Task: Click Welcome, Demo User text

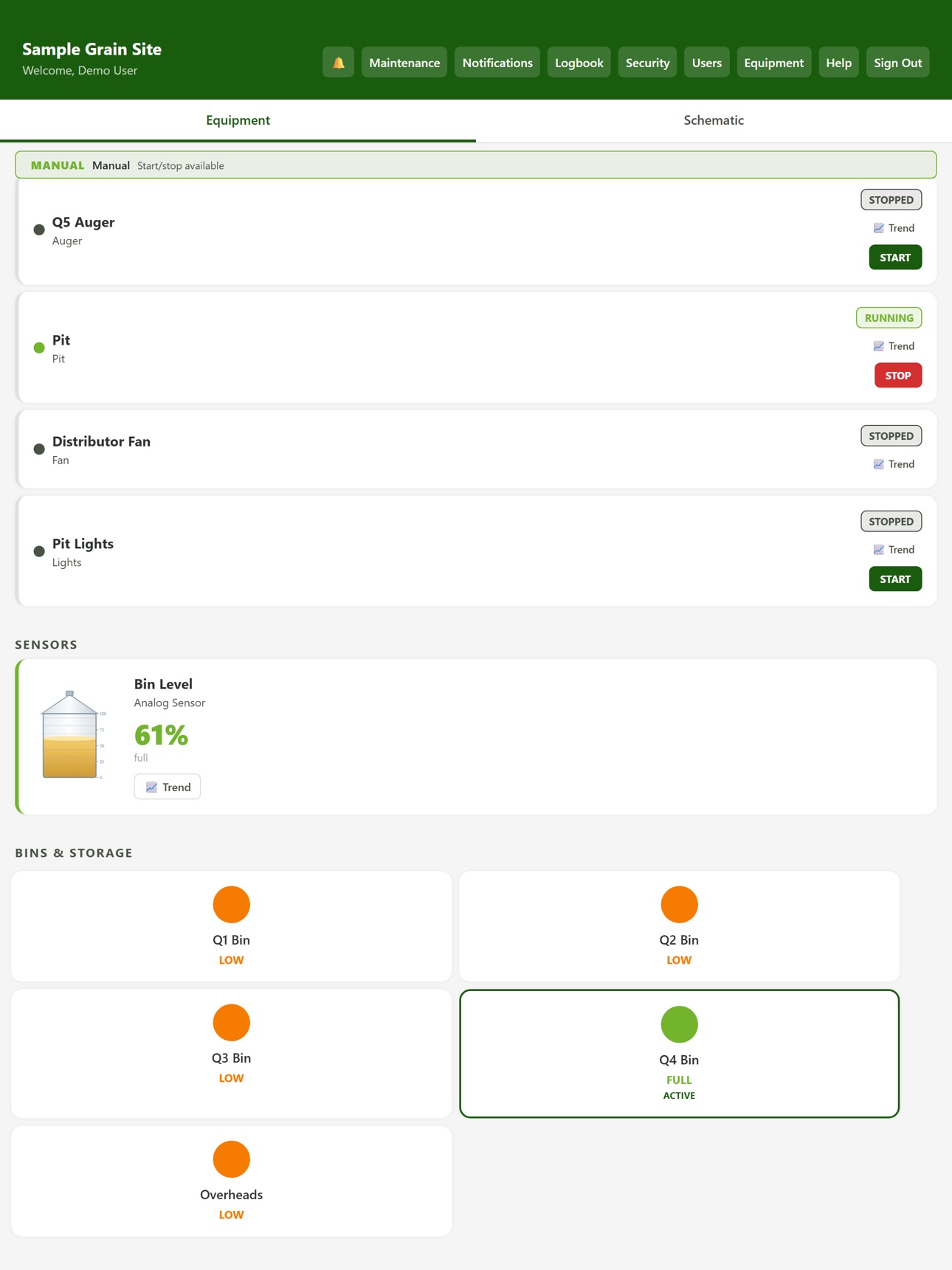Action: [80, 70]
